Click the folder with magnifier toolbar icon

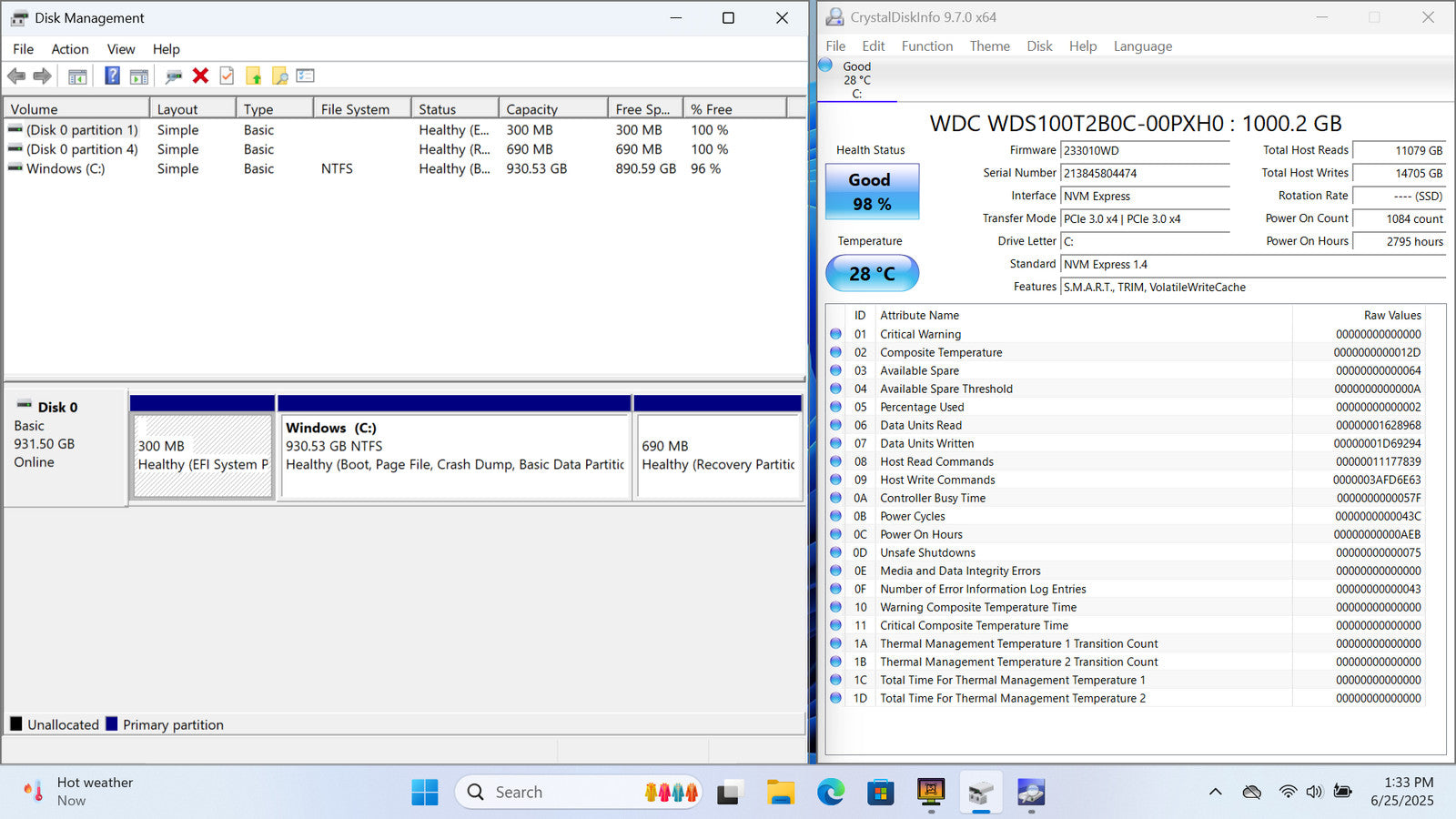point(279,76)
